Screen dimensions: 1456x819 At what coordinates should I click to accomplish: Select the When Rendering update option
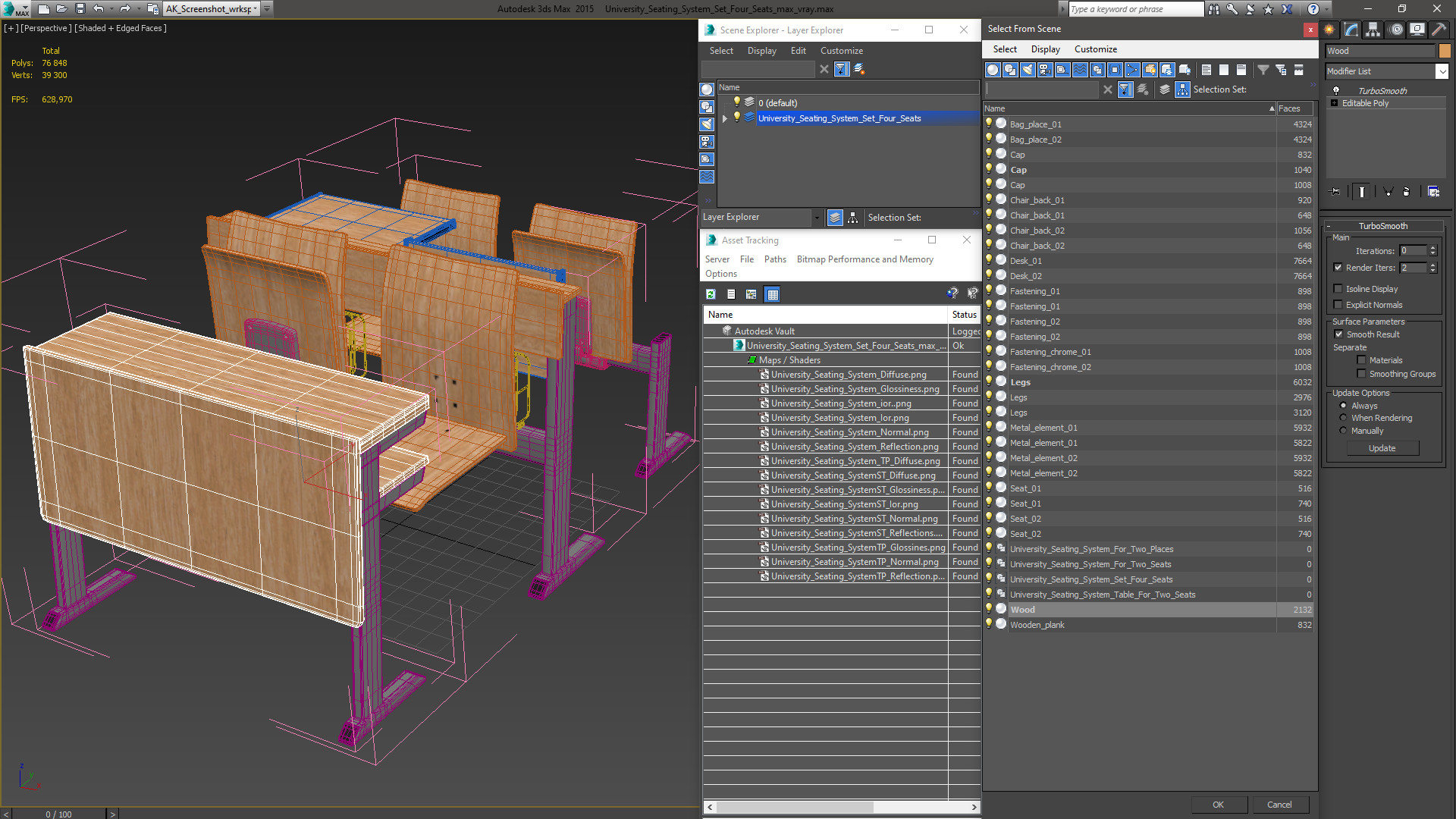coord(1343,418)
